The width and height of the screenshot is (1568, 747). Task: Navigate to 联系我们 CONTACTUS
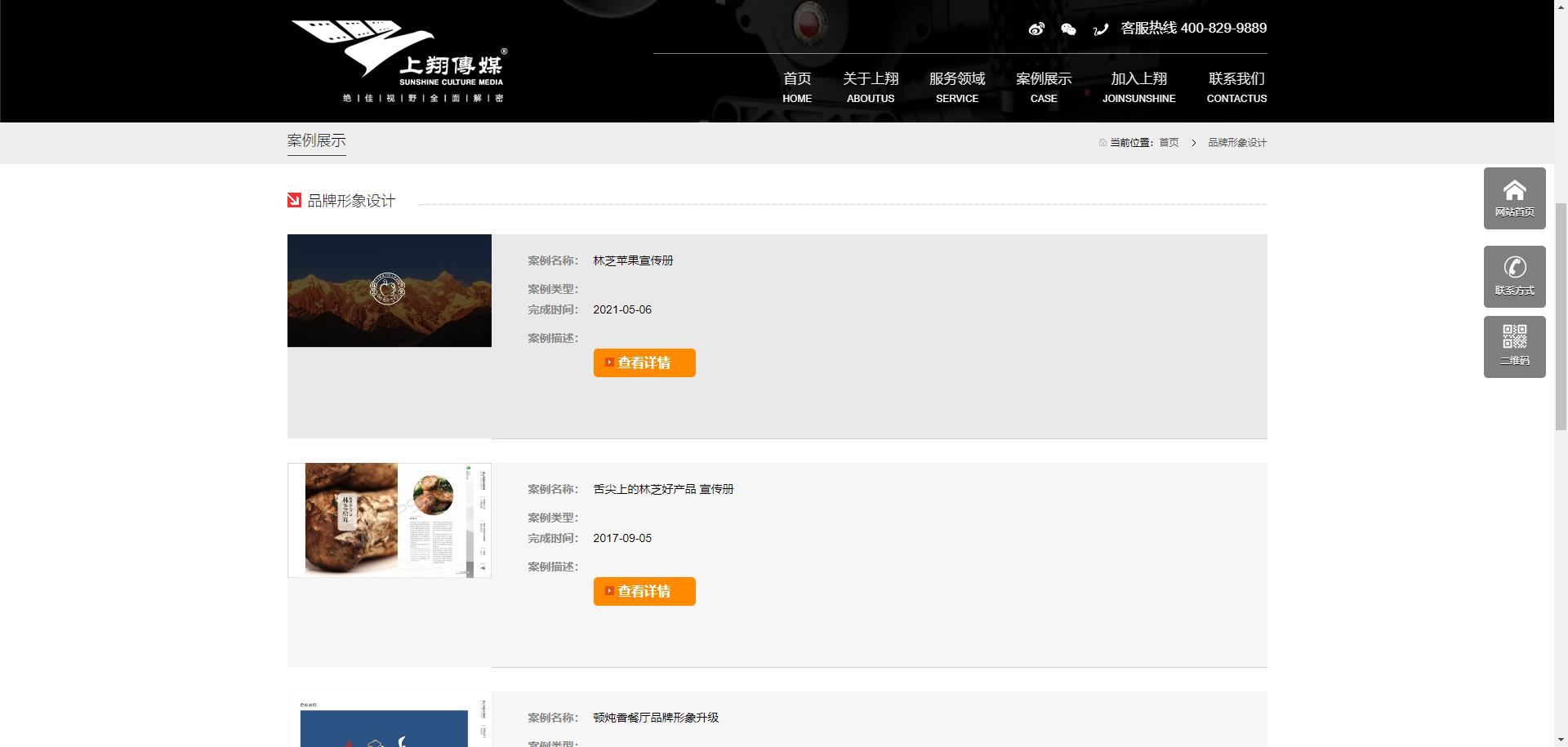pyautogui.click(x=1236, y=87)
